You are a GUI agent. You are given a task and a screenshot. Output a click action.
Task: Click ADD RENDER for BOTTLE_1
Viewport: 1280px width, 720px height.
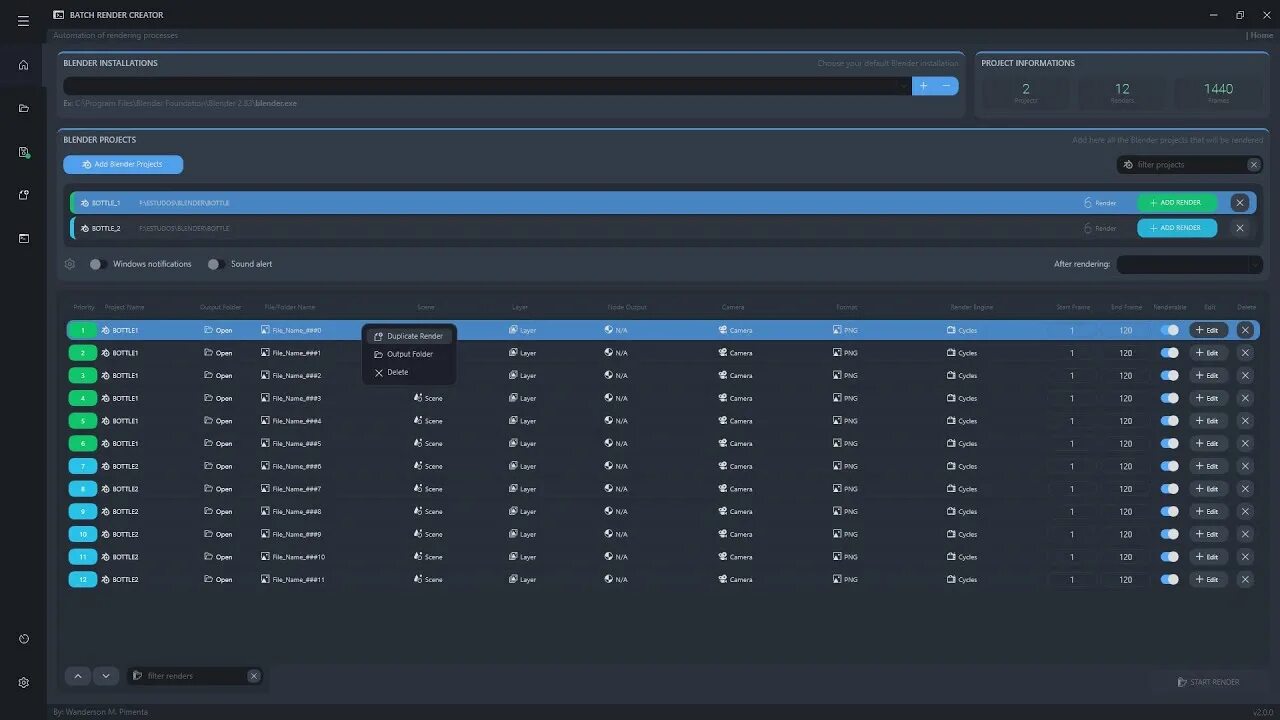click(1177, 202)
